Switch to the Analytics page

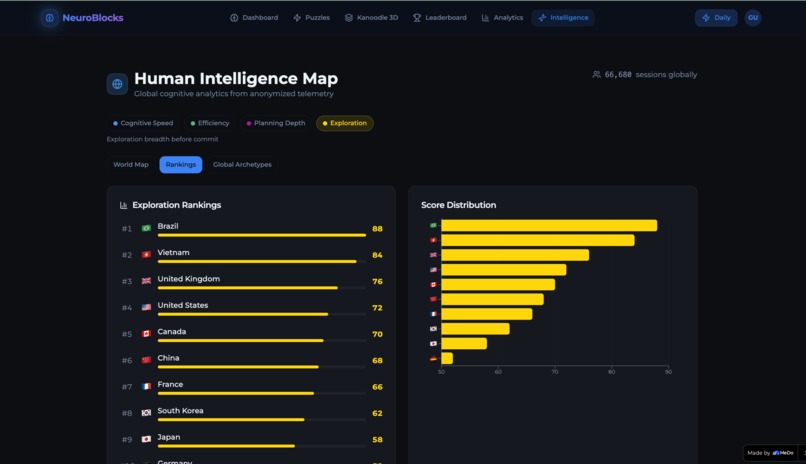502,17
